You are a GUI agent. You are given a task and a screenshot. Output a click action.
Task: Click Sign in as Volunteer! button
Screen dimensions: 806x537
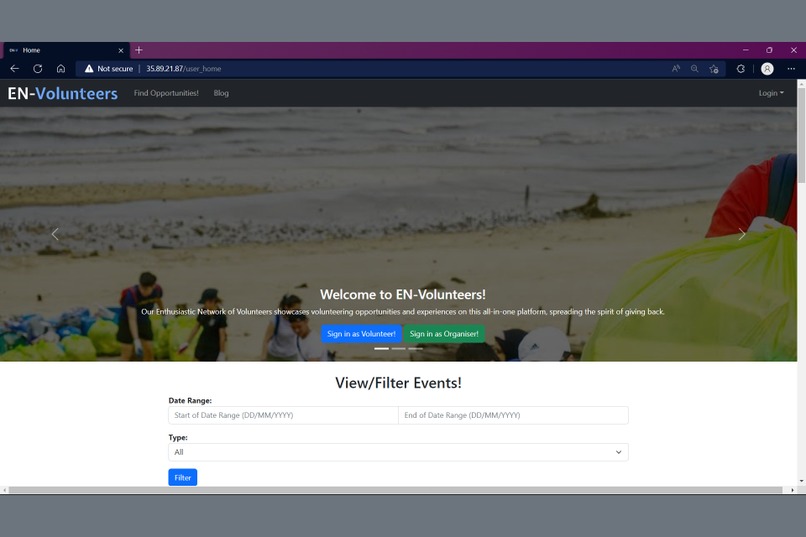coord(361,334)
